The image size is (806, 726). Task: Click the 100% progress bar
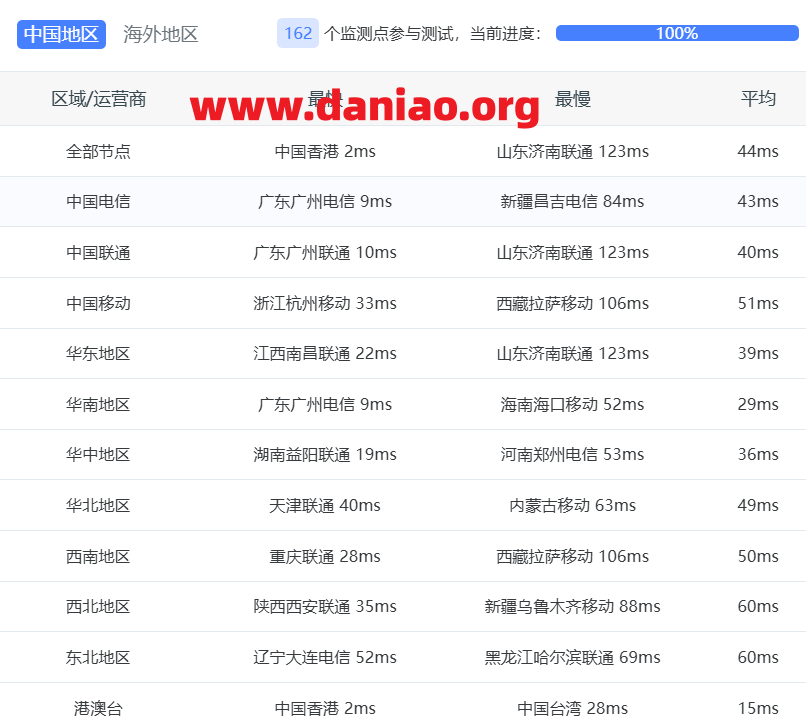pos(677,33)
